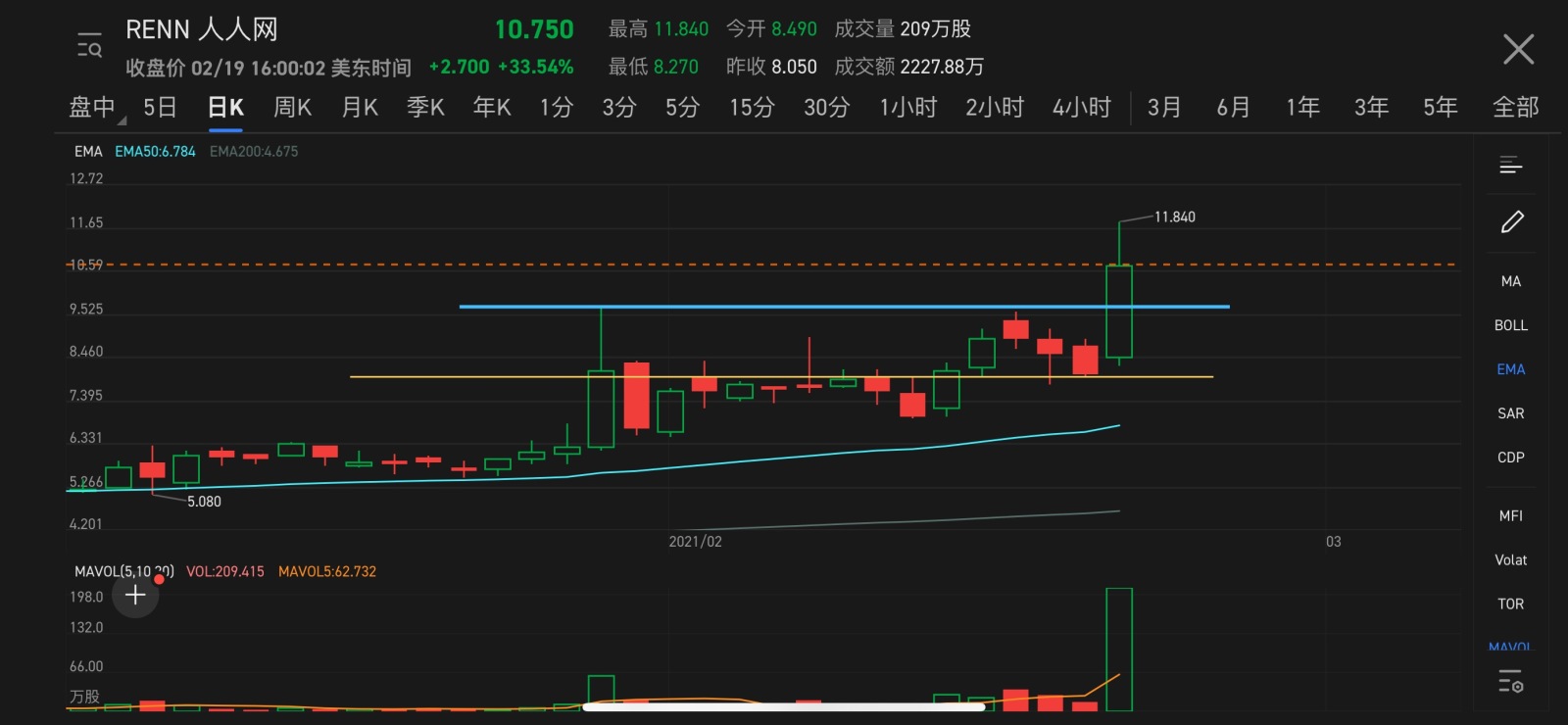The image size is (1568, 725).
Task: Tap the 11.840 high price marker
Action: [1174, 217]
